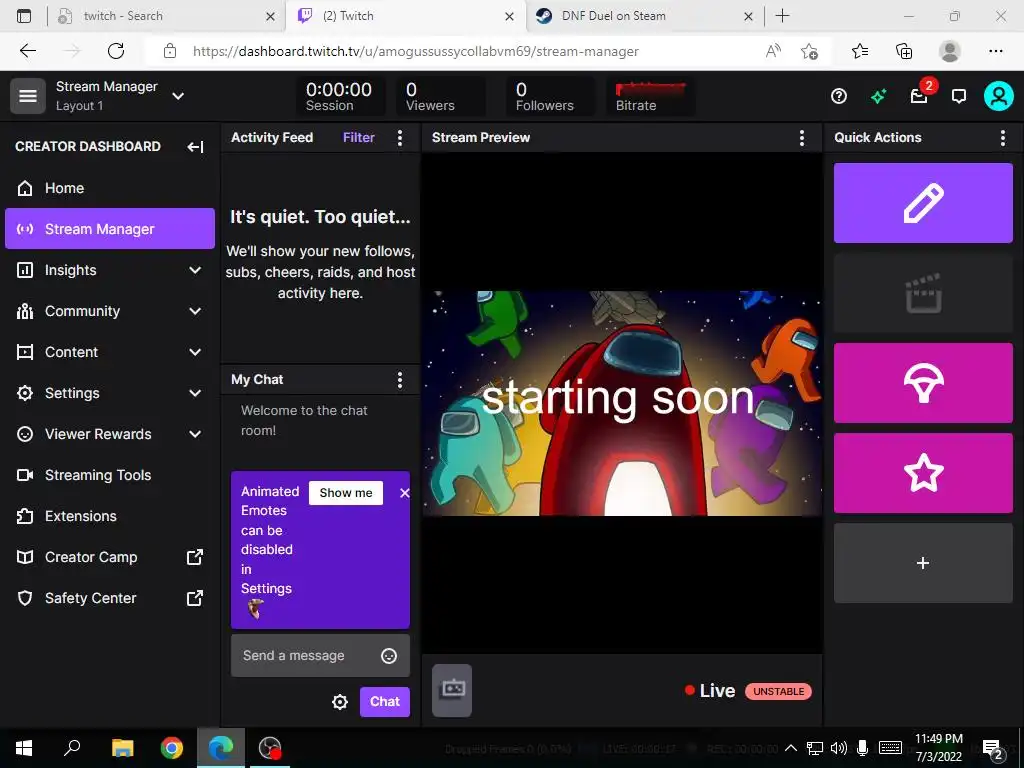Screen dimensions: 1024x768
Task: Select Stream Manager in sidebar
Action: (110, 229)
